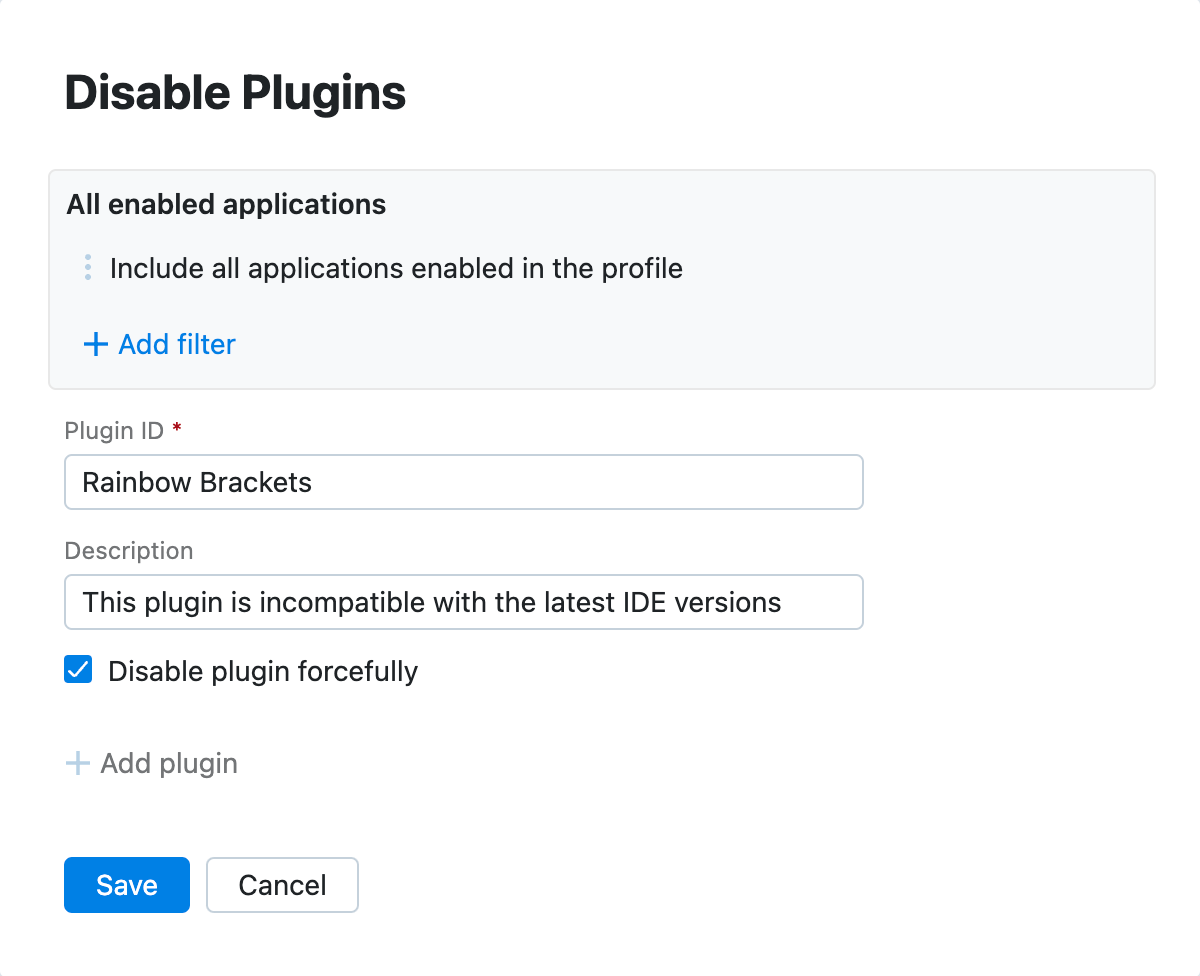The width and height of the screenshot is (1200, 976).
Task: Click the Description input field
Action: click(x=463, y=602)
